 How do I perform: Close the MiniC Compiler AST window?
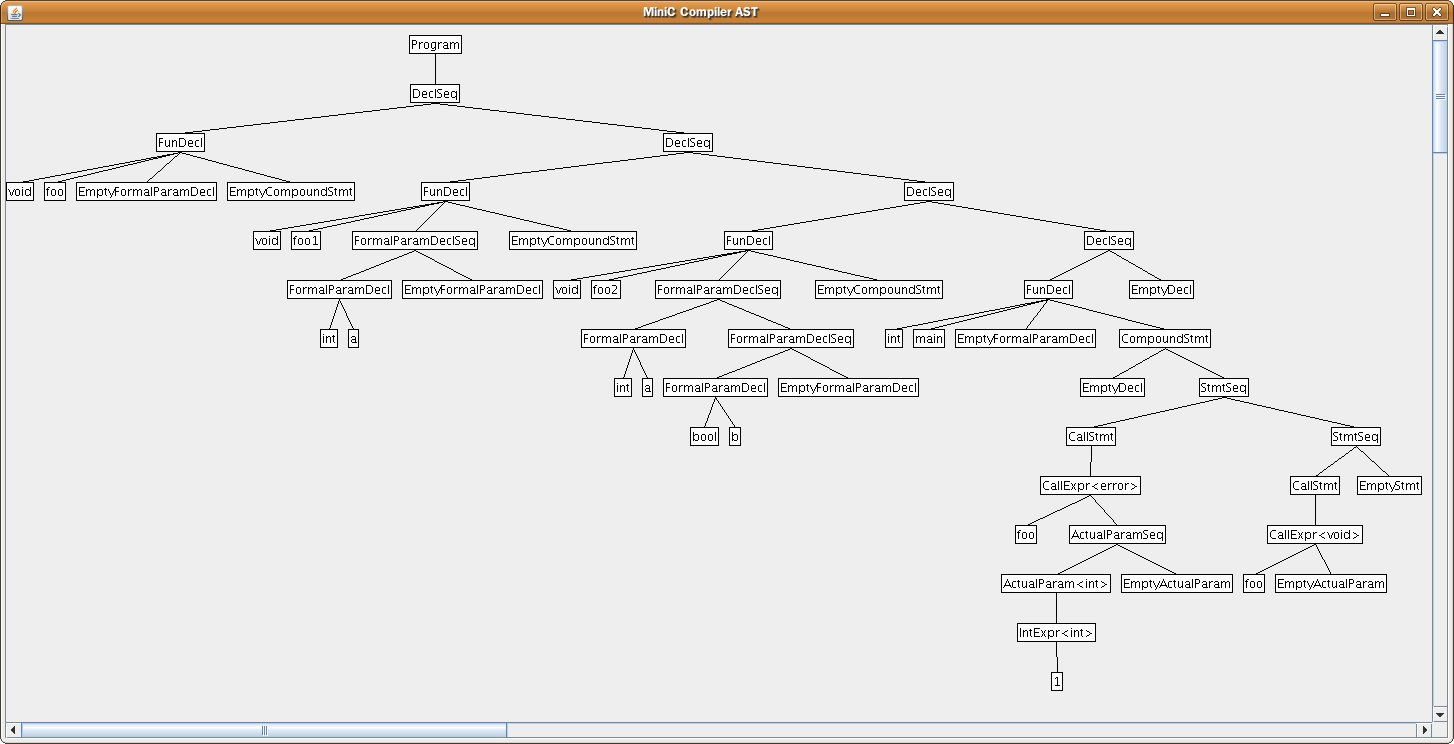(1437, 12)
